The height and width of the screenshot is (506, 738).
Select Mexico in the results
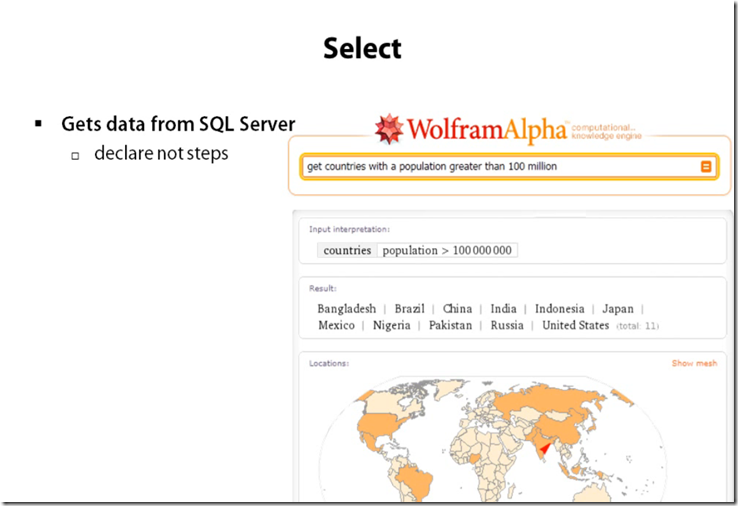click(337, 325)
